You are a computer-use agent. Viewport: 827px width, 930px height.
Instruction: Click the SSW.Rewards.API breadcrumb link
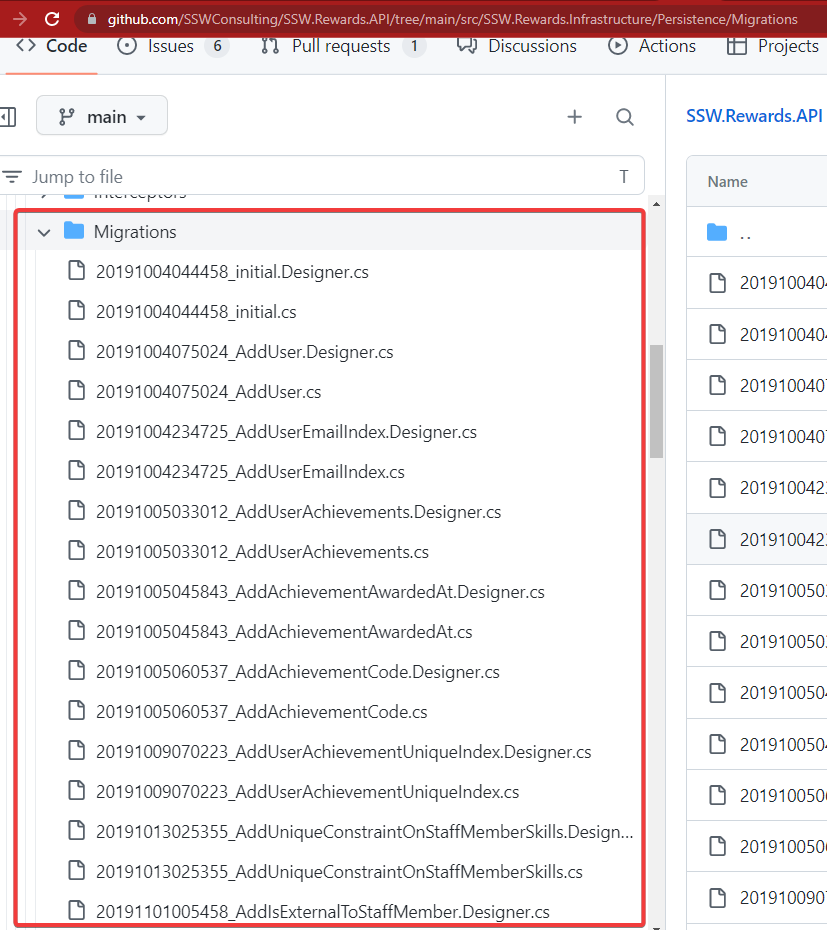tap(754, 116)
